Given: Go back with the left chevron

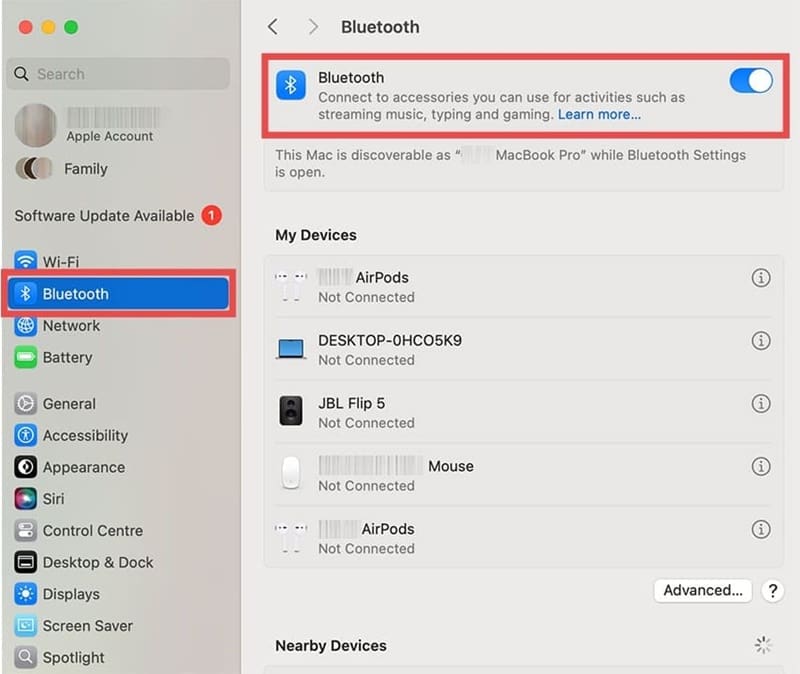Looking at the screenshot, I should click(273, 27).
